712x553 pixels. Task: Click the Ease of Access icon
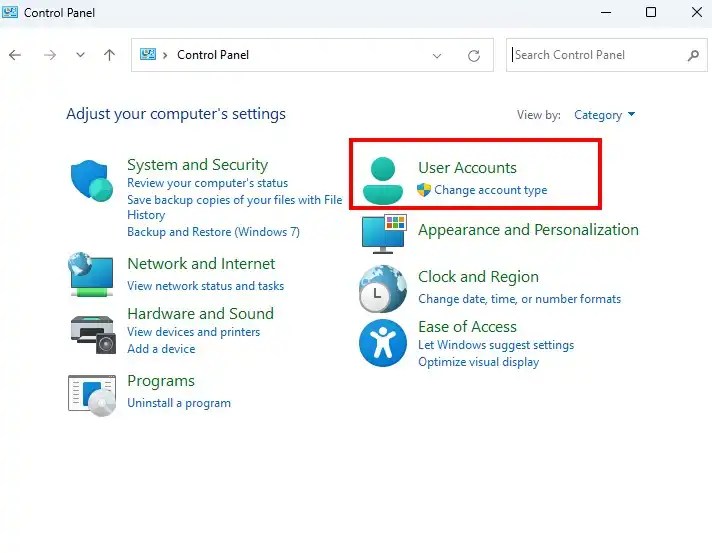pyautogui.click(x=383, y=343)
